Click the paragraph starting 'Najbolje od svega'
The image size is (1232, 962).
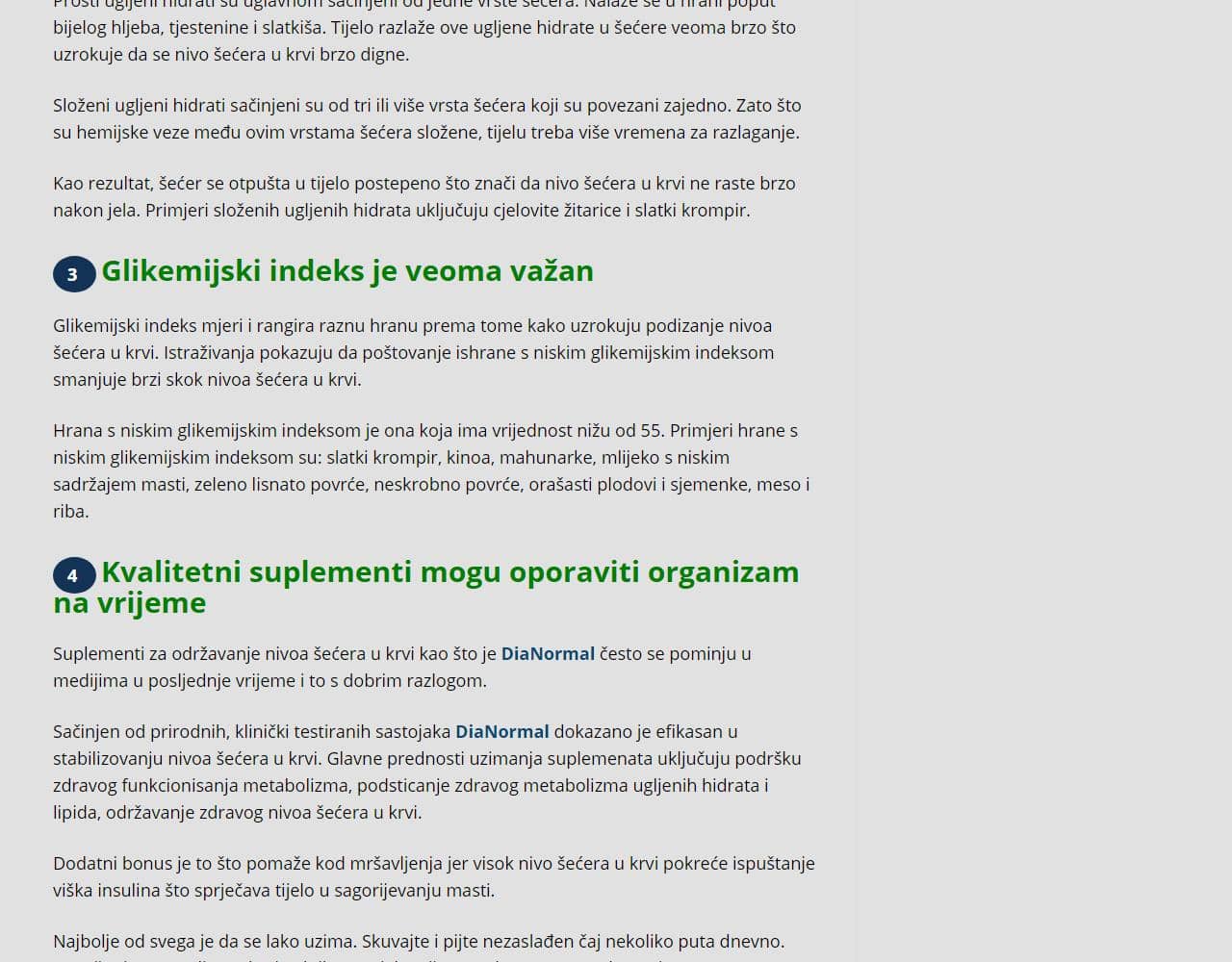pos(418,942)
